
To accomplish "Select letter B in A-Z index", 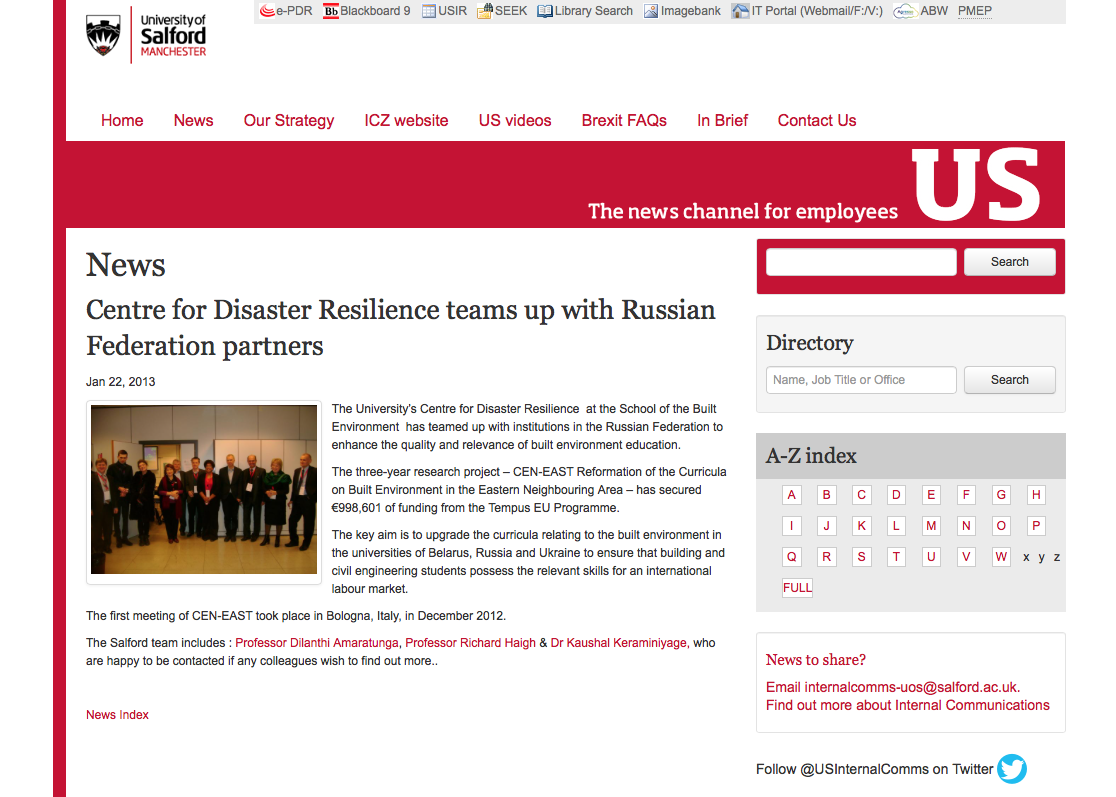I will [826, 495].
